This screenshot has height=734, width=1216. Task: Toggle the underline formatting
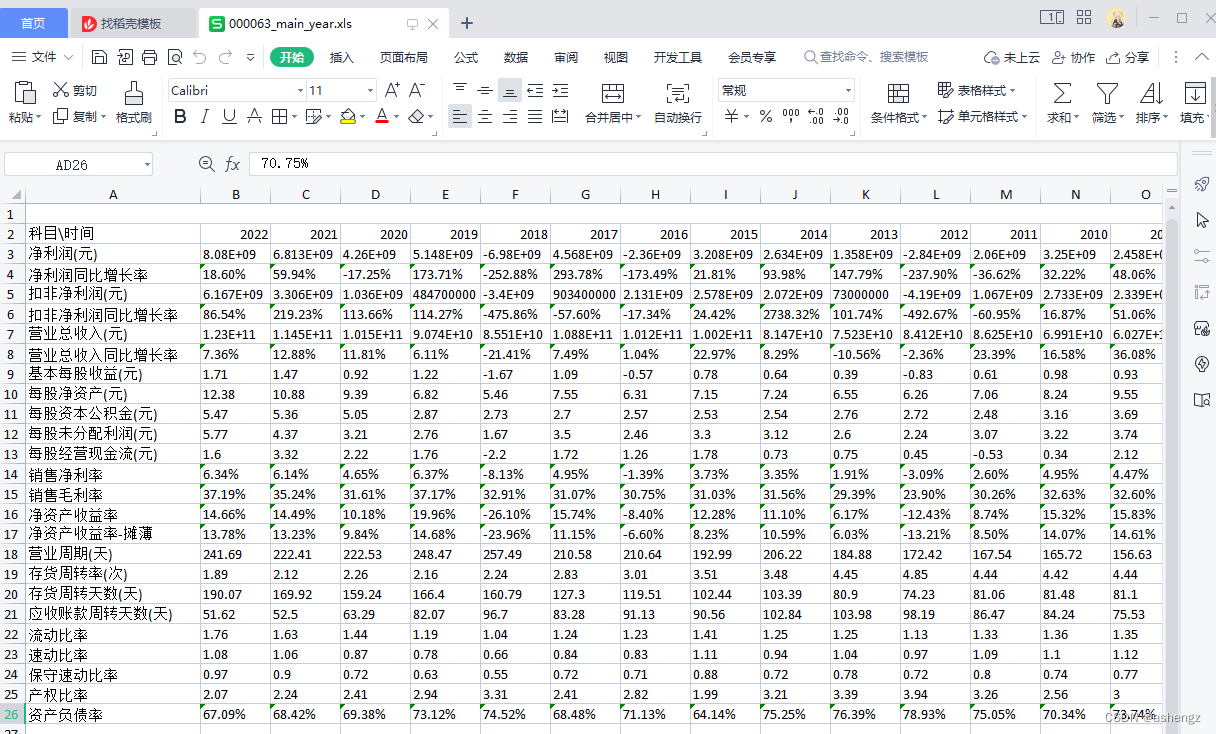230,115
